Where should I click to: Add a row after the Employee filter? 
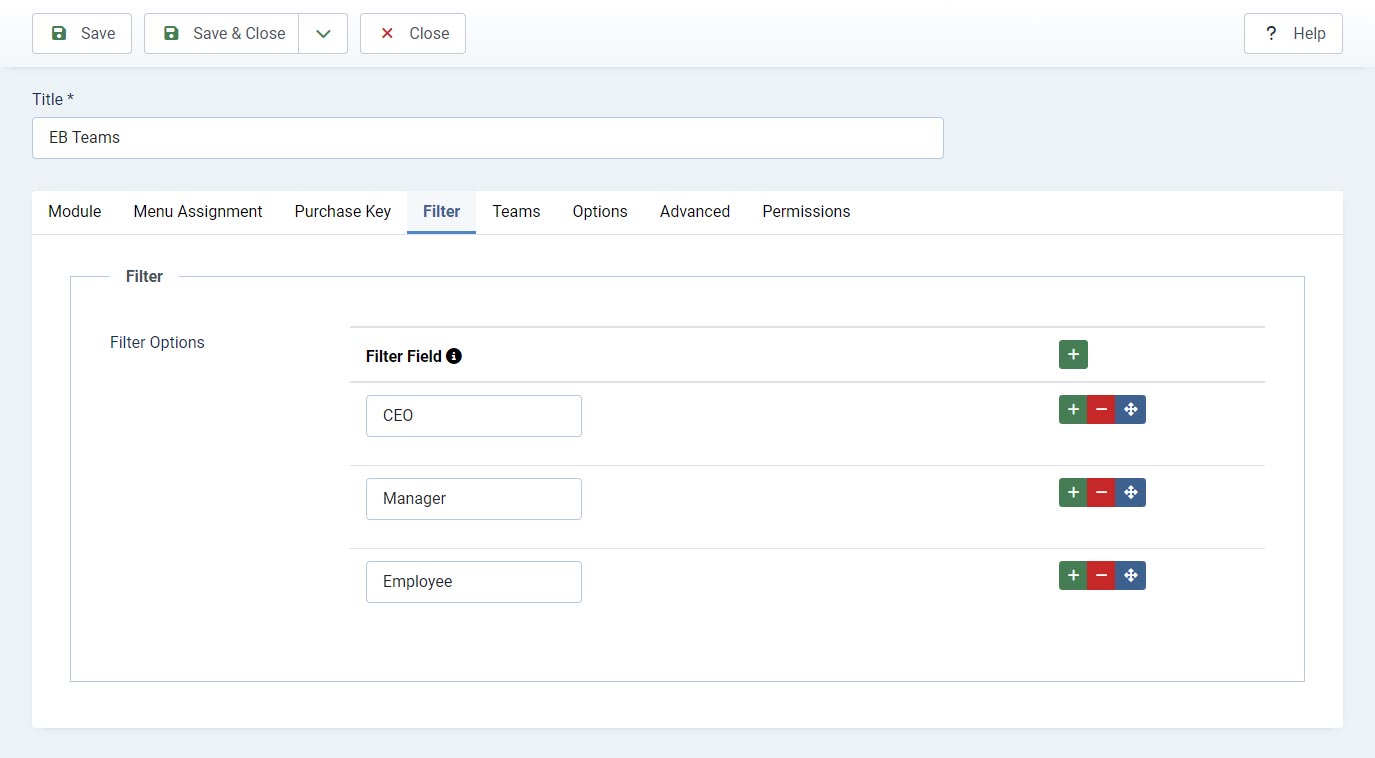pyautogui.click(x=1073, y=575)
